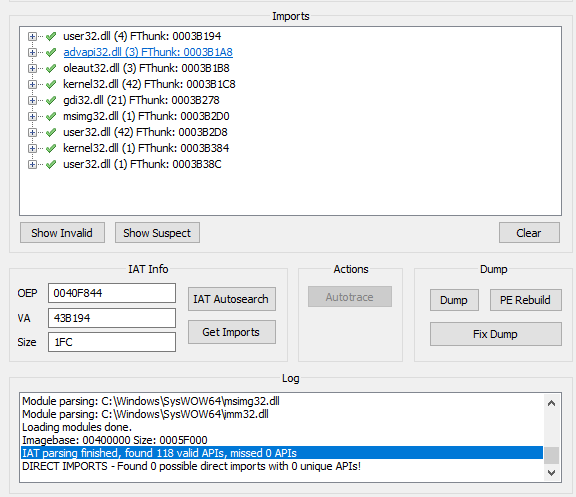Click green checkmark beside oleaut32.dll entry
The height and width of the screenshot is (497, 576).
click(51, 68)
